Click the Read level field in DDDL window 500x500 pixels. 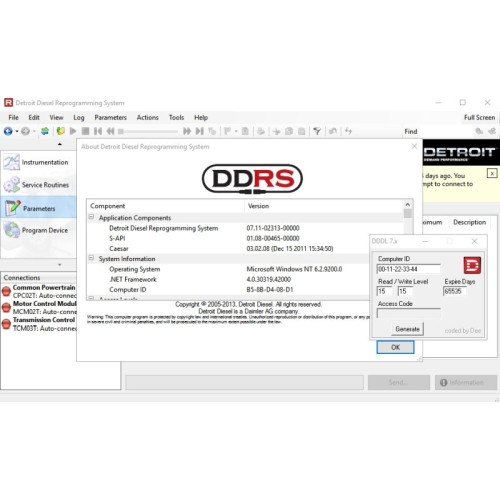tap(384, 291)
